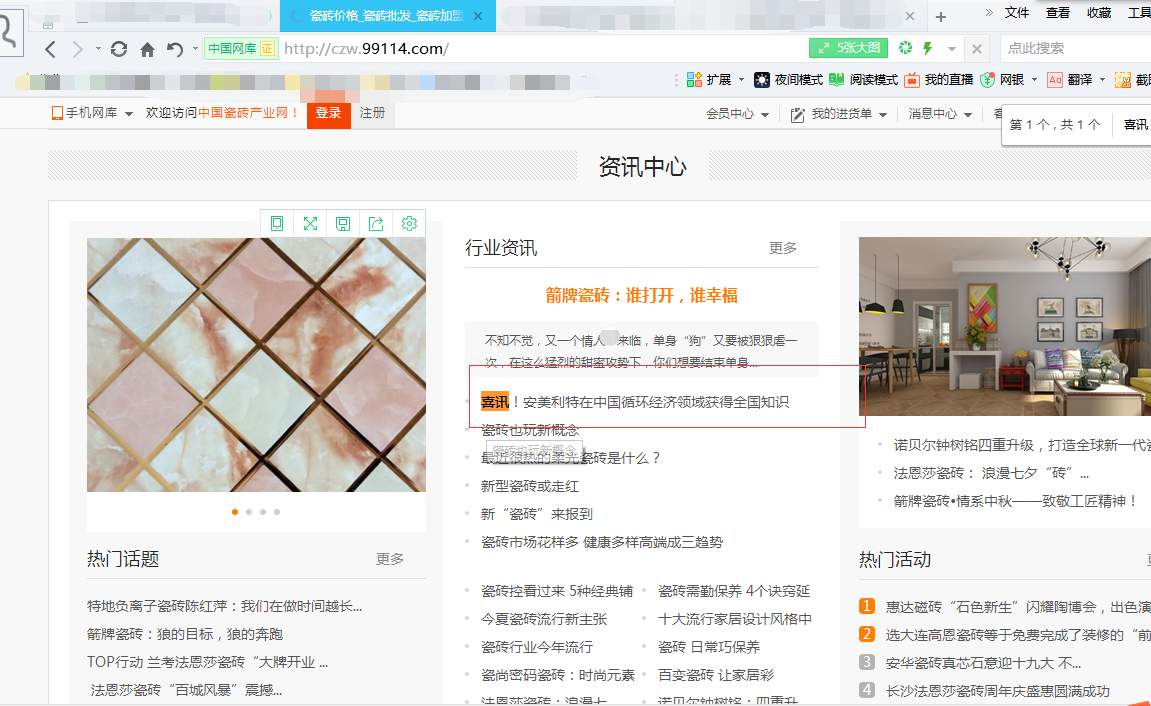This screenshot has width=1151, height=706.
Task: Select the first carousel dot
Action: tap(235, 512)
